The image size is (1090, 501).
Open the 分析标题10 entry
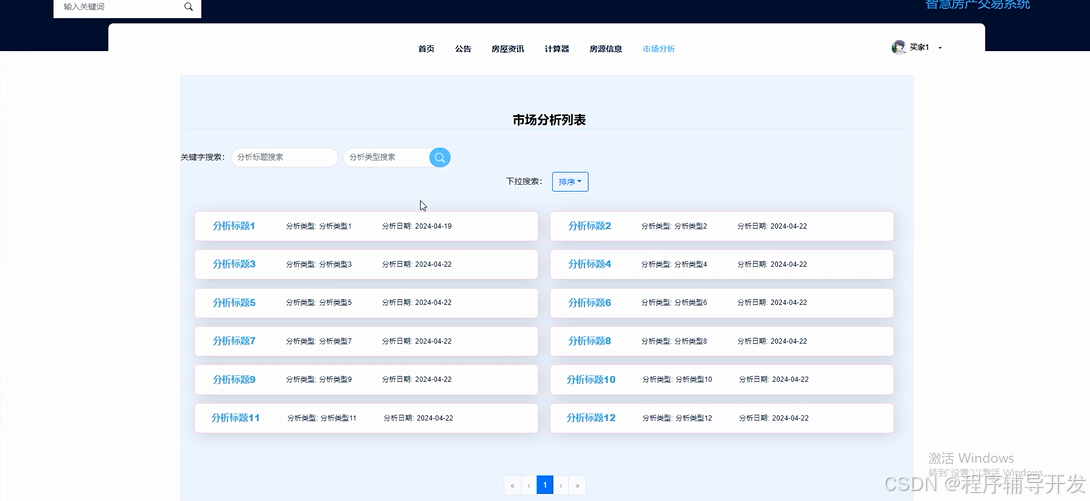click(591, 379)
